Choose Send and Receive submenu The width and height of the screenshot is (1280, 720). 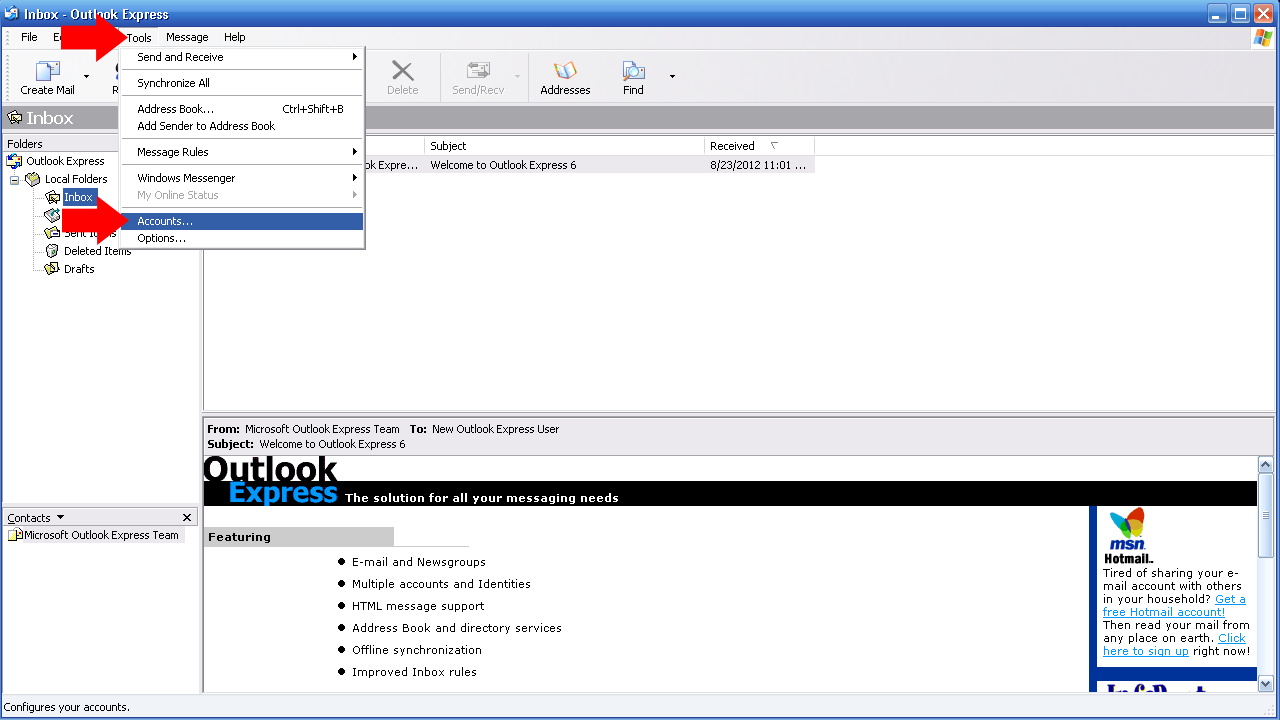242,57
